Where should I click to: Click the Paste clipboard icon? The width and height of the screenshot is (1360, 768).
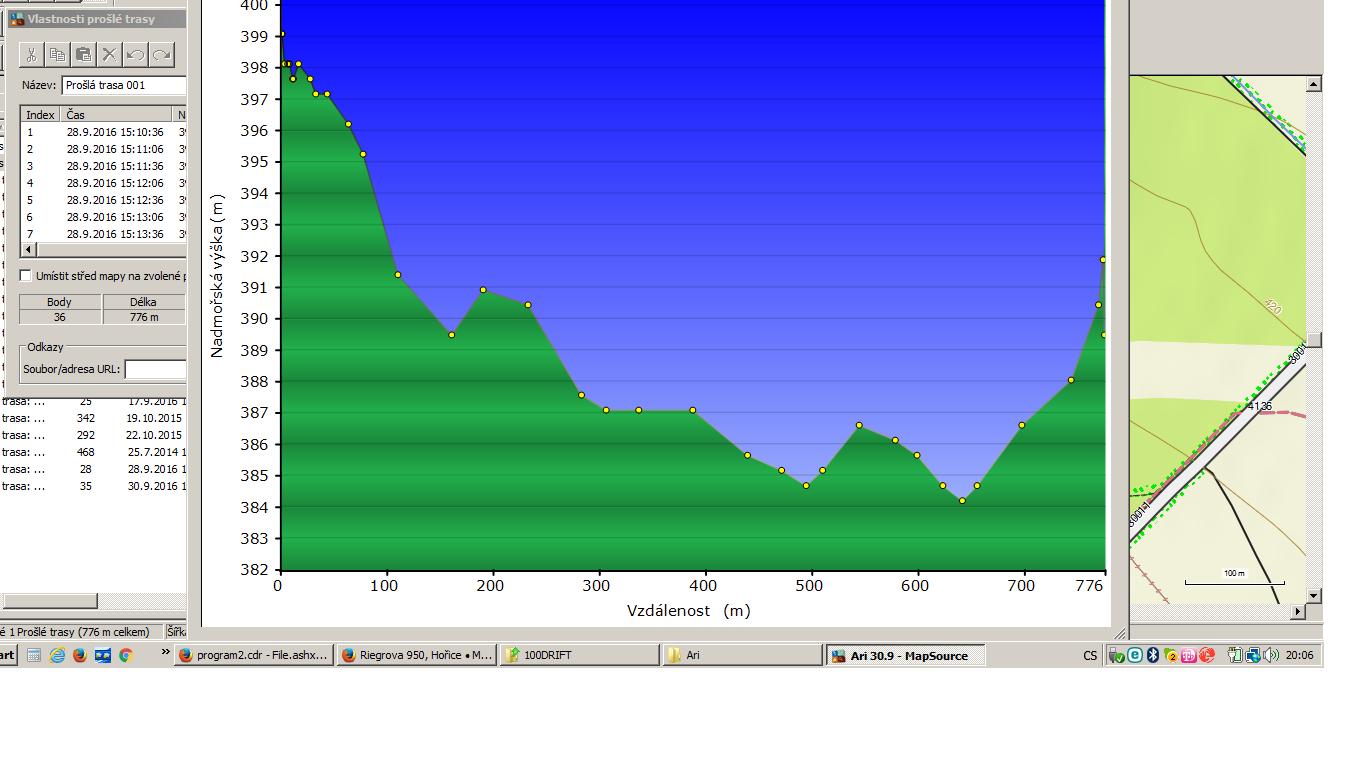(83, 55)
